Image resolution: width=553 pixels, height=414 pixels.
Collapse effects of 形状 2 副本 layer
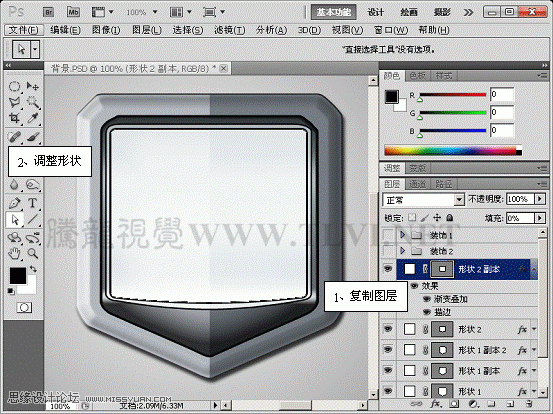pos(534,269)
